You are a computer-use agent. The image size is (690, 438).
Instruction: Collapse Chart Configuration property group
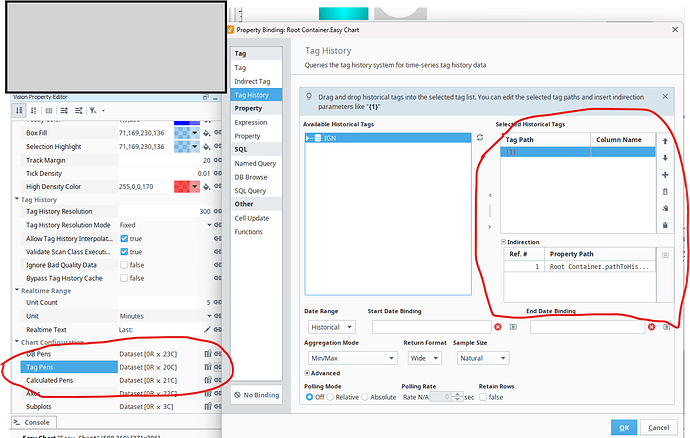pos(17,342)
